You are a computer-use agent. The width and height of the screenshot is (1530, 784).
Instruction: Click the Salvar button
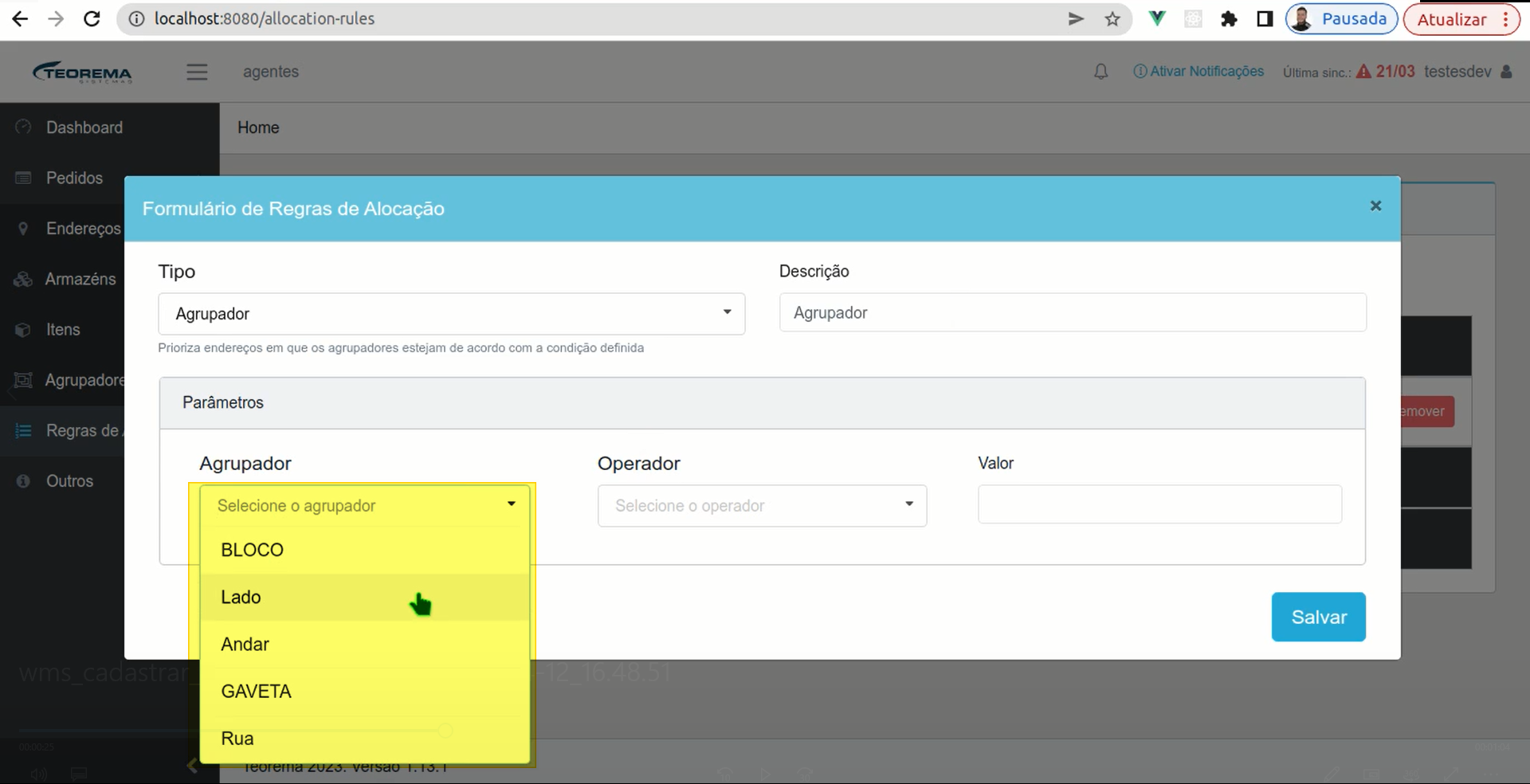[x=1318, y=617]
